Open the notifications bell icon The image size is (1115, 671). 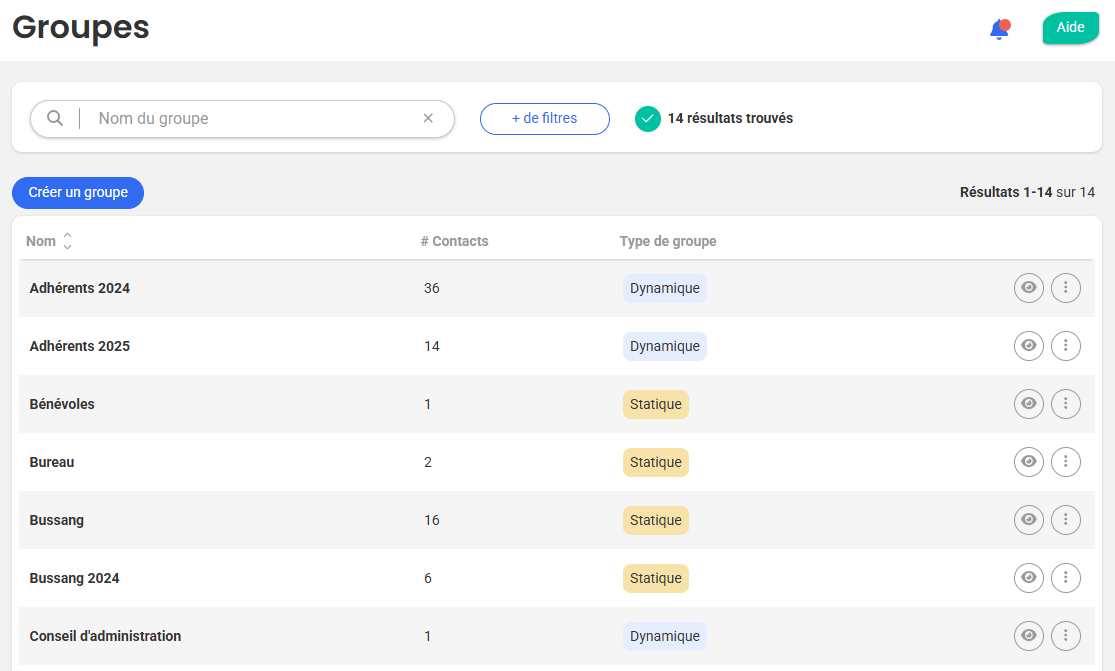pyautogui.click(x=999, y=29)
